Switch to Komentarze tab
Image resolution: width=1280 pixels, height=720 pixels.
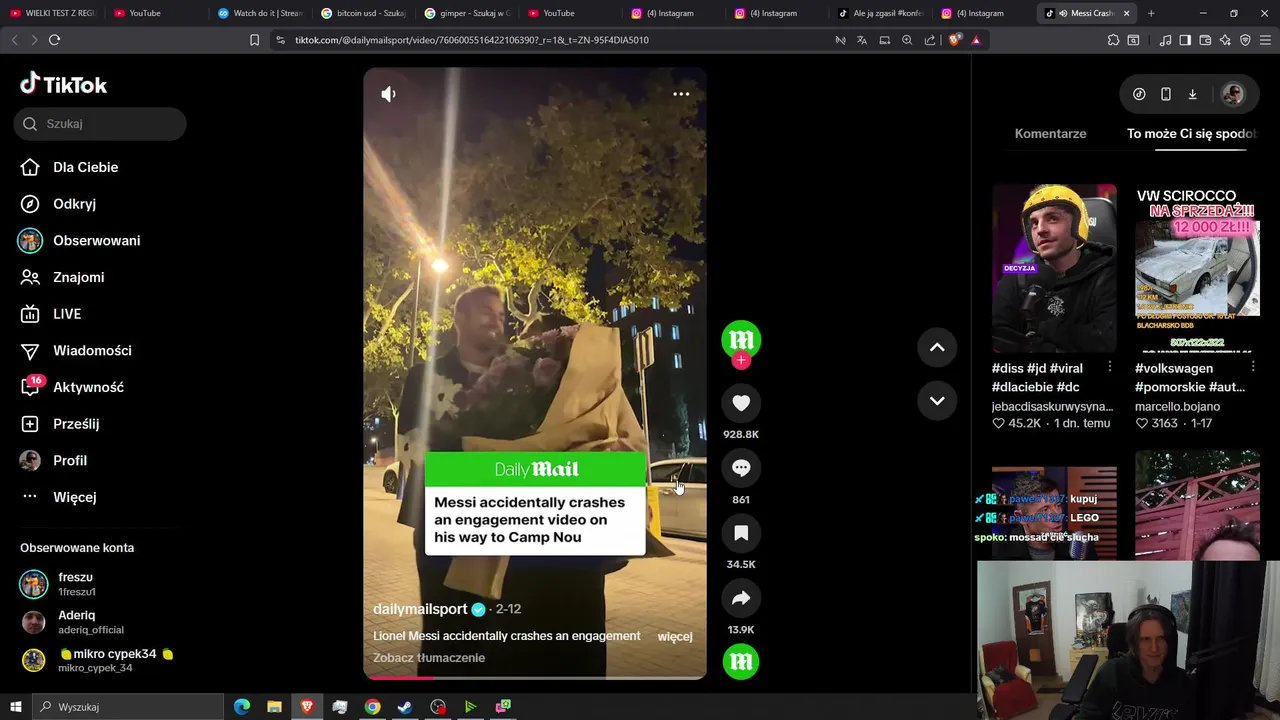[x=1050, y=134]
